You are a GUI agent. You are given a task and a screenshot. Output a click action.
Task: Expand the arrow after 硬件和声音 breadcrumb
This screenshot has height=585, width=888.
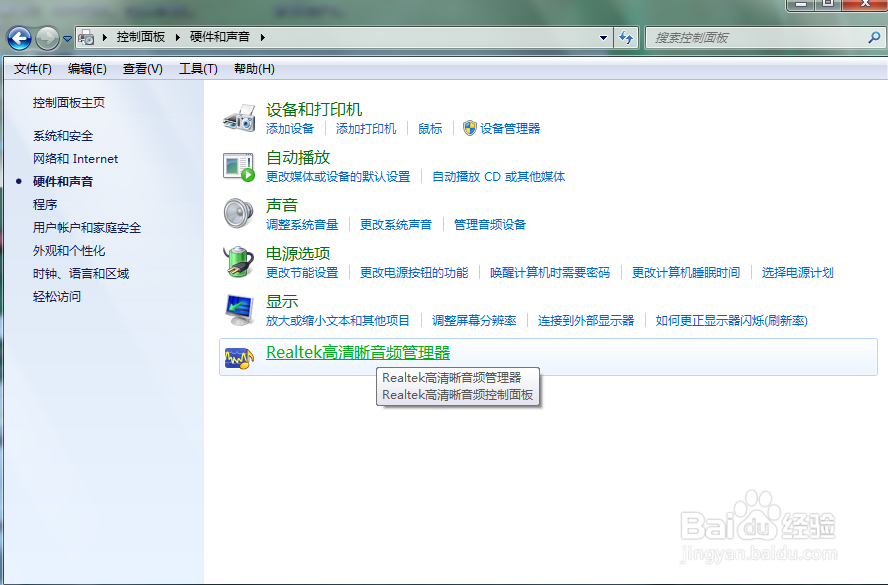point(262,37)
